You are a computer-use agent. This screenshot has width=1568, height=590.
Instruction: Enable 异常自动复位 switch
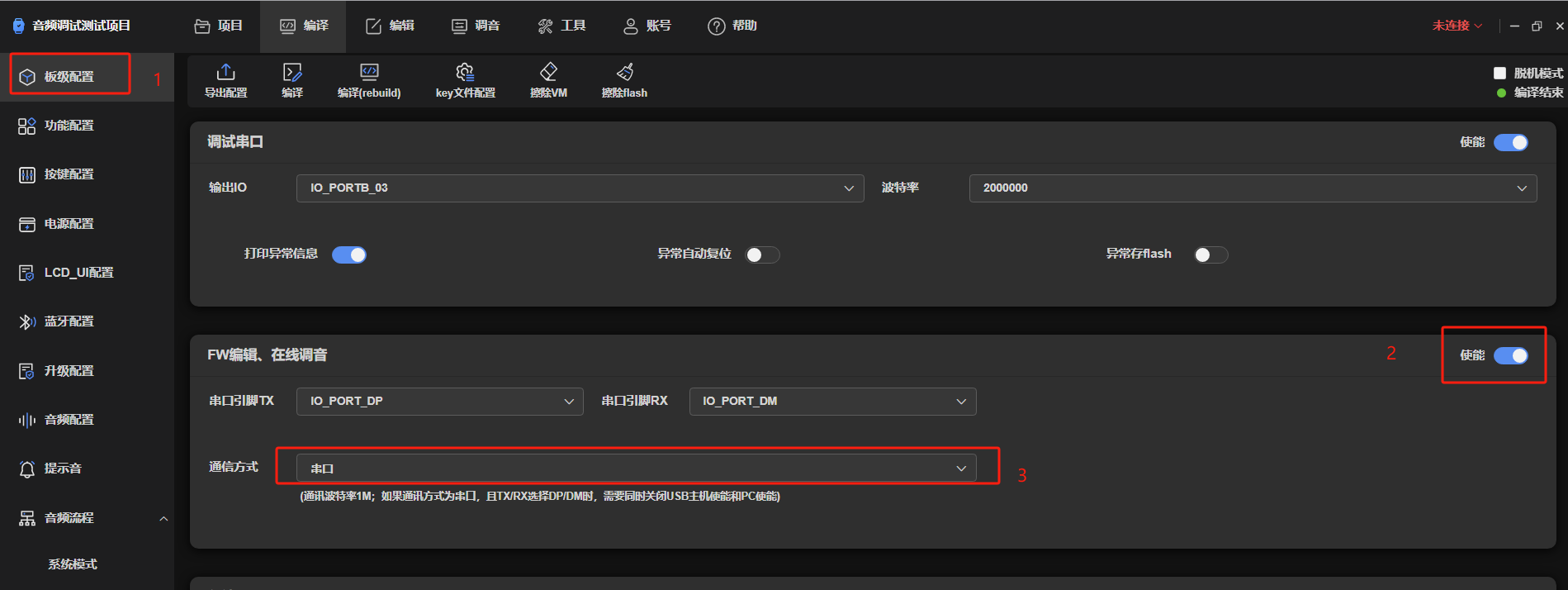coord(762,255)
